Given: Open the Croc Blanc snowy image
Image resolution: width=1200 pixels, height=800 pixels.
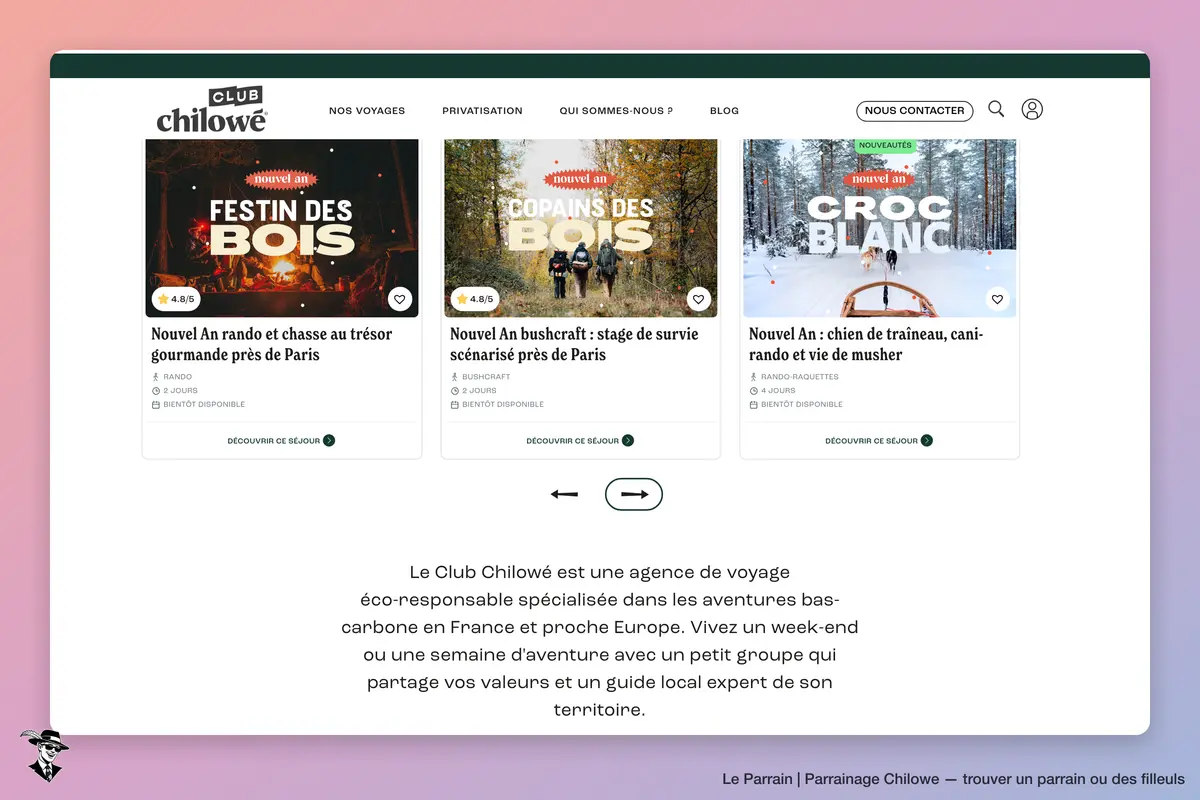Looking at the screenshot, I should [880, 228].
